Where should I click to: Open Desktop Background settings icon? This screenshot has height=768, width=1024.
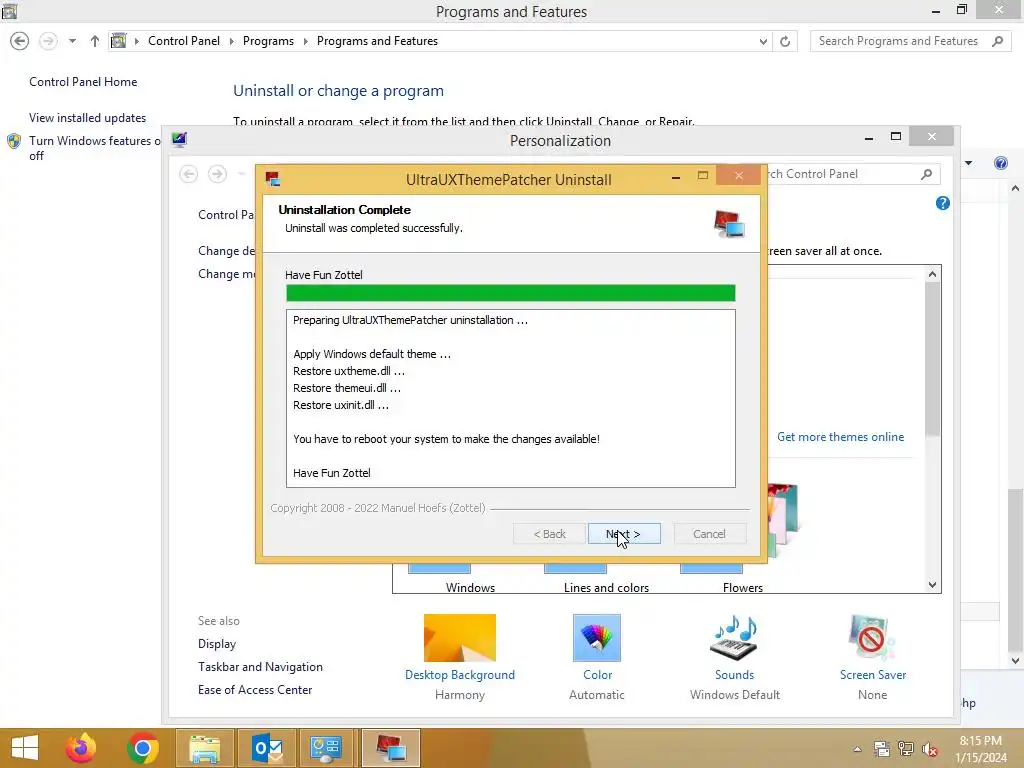pyautogui.click(x=460, y=638)
